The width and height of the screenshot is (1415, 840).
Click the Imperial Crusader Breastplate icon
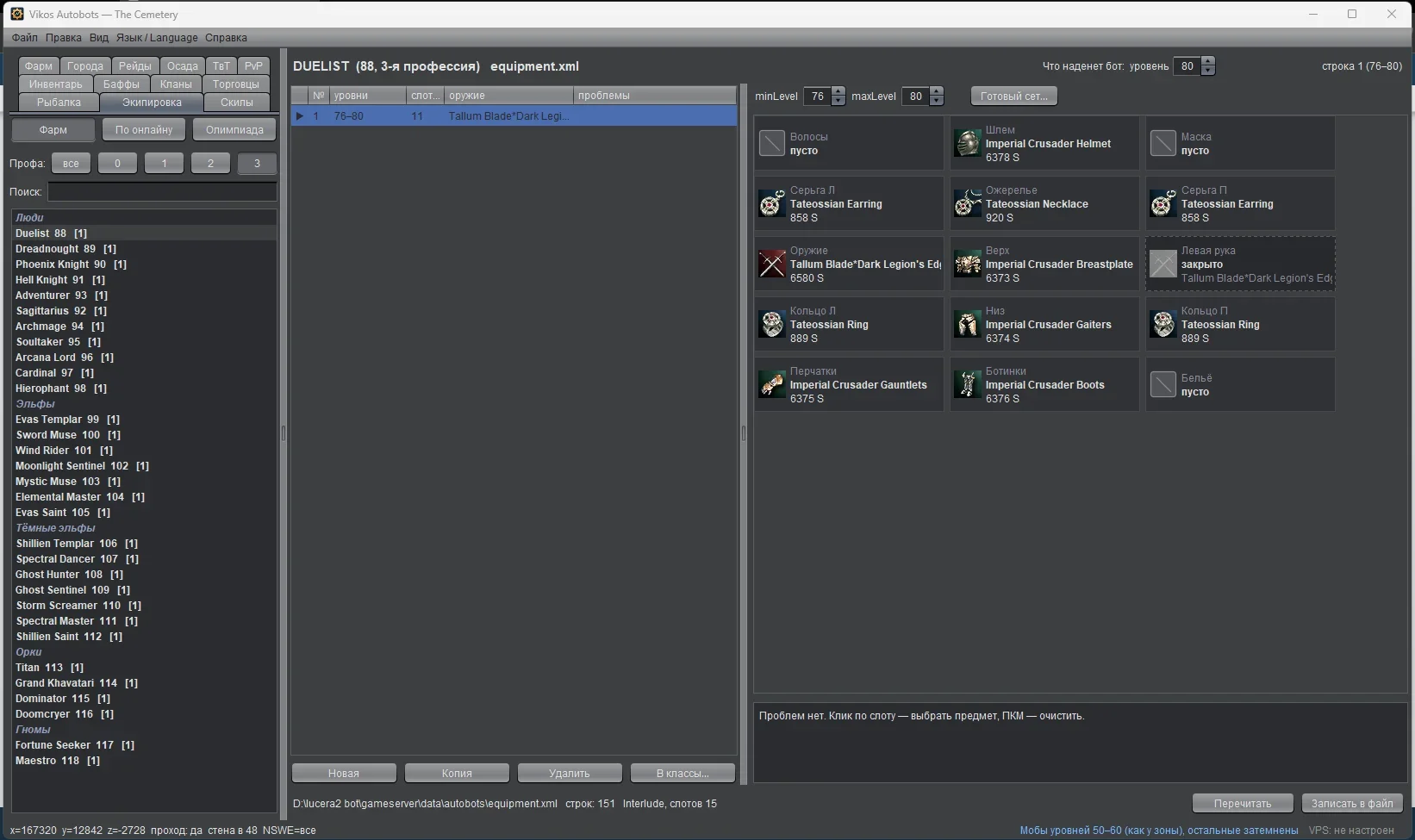(x=967, y=264)
